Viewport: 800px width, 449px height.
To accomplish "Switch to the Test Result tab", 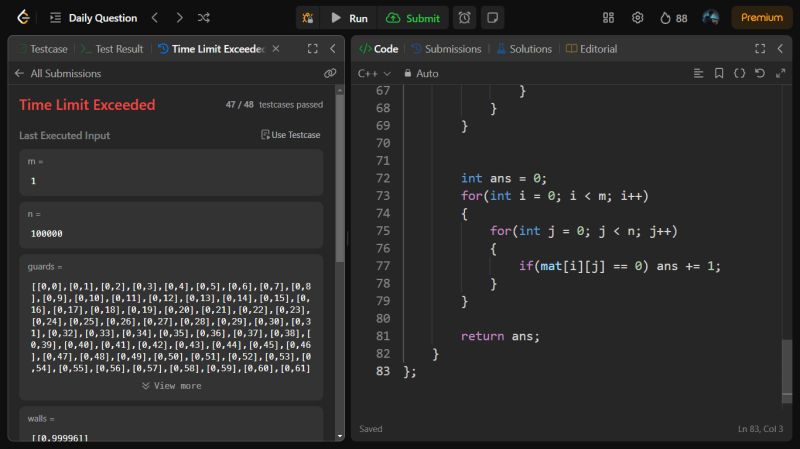I will (x=112, y=49).
